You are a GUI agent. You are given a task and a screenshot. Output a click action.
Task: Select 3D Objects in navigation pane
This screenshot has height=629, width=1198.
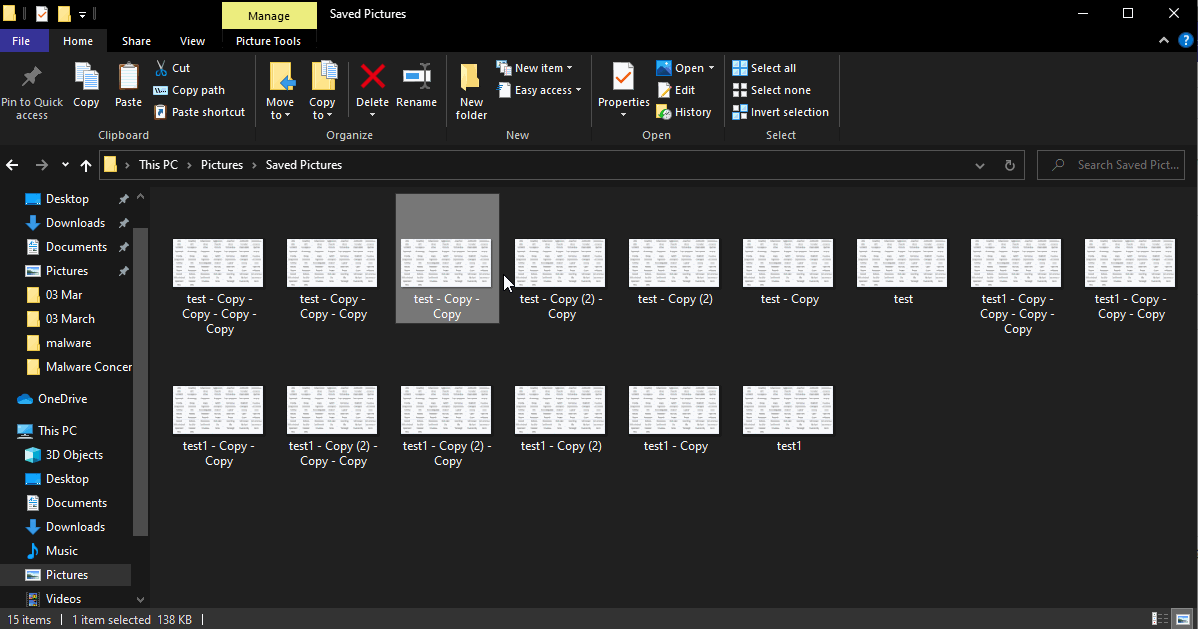pyautogui.click(x=74, y=455)
